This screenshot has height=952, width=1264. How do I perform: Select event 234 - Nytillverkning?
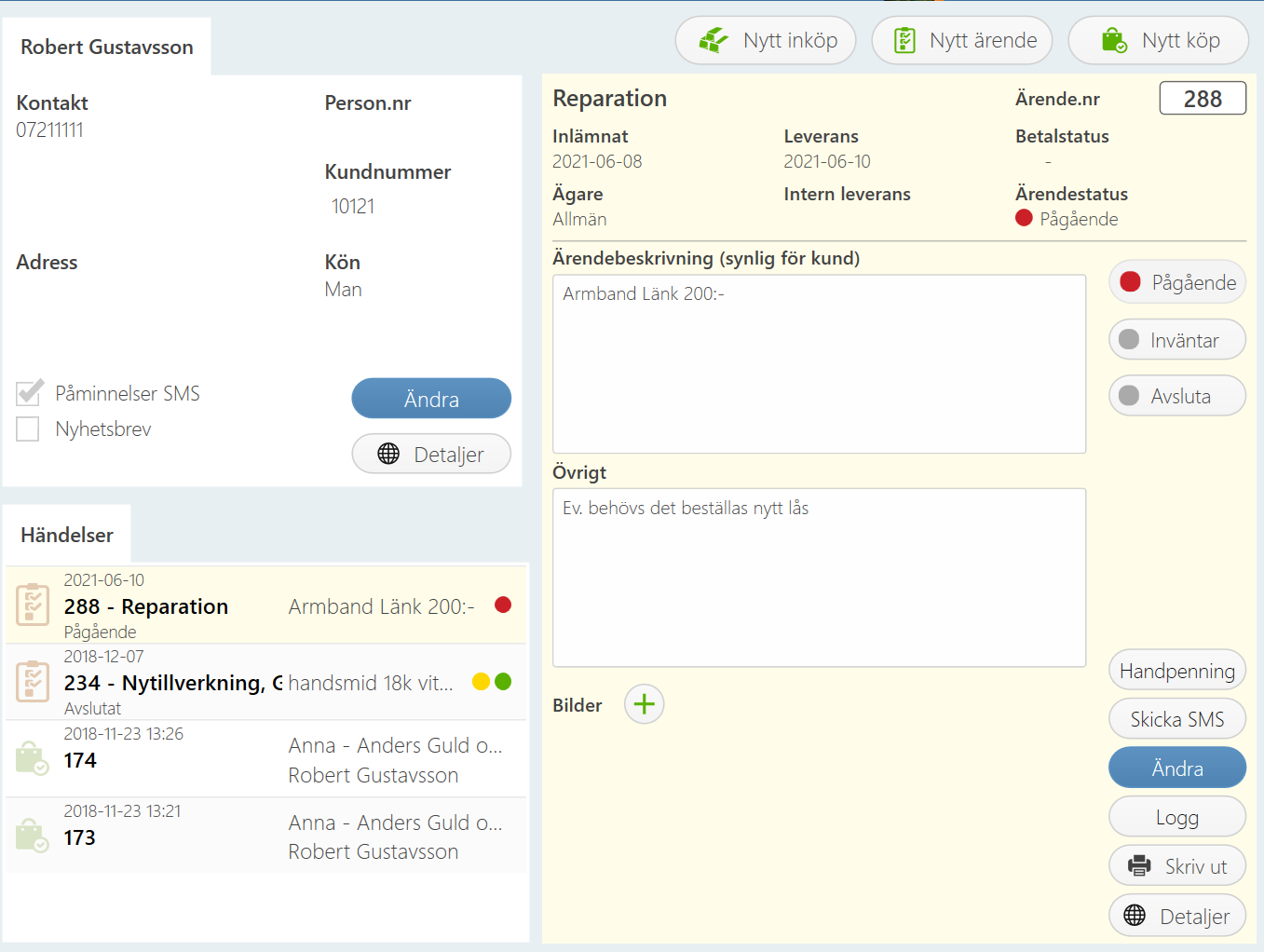(265, 682)
